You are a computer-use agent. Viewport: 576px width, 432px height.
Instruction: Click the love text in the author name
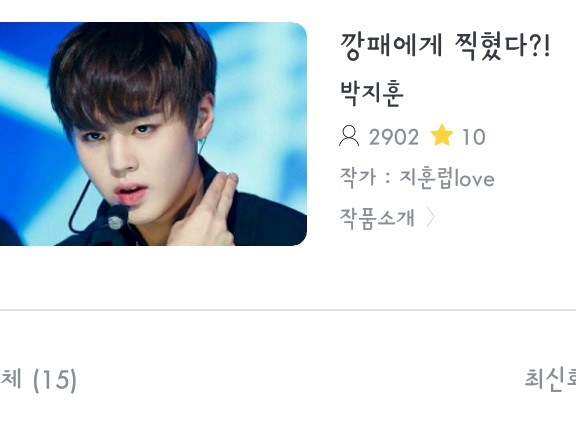click(475, 179)
